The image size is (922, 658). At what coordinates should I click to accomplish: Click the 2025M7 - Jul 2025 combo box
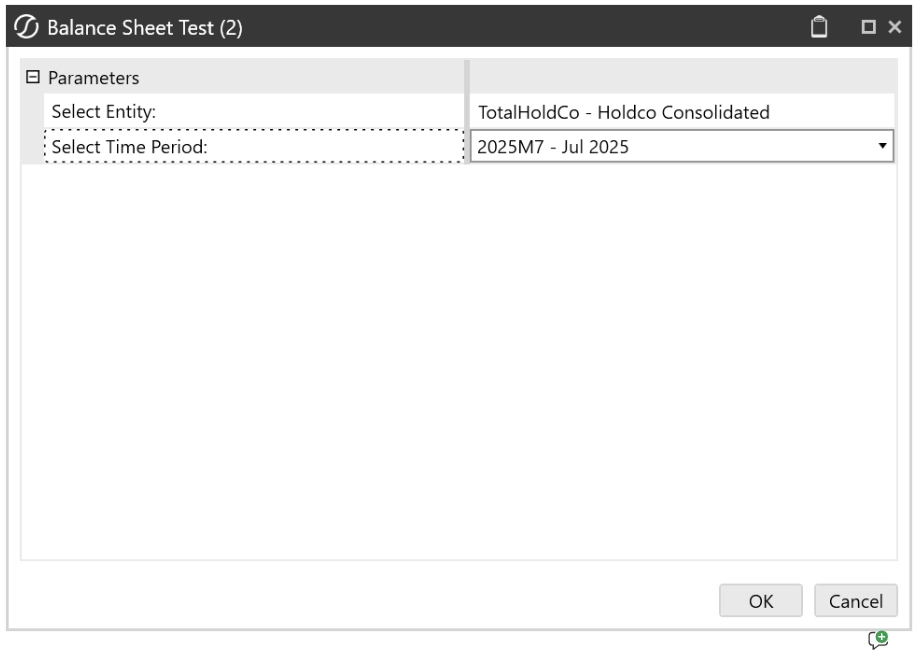click(670, 147)
